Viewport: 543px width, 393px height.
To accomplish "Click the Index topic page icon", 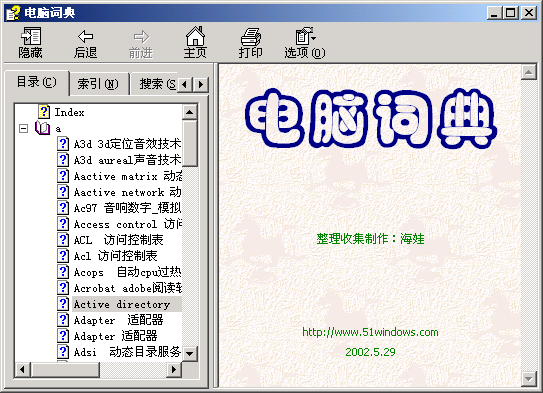I will tap(44, 112).
